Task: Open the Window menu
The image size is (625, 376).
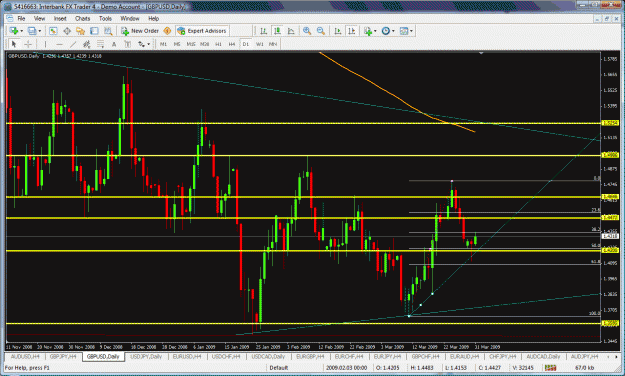Action: [x=130, y=18]
